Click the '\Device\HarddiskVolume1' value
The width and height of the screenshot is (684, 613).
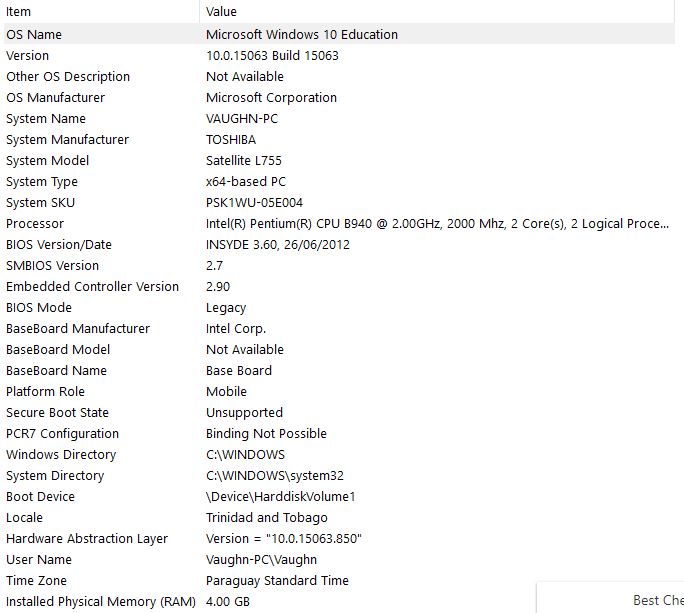[280, 497]
